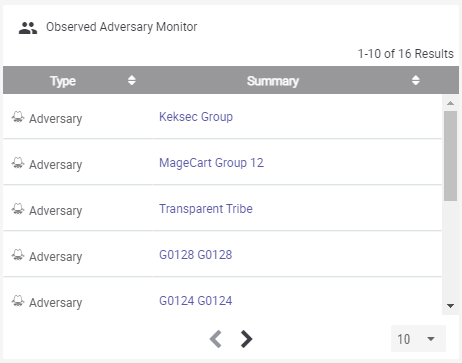The width and height of the screenshot is (462, 363).
Task: Open MageCart Group 12 link
Action: pos(211,163)
